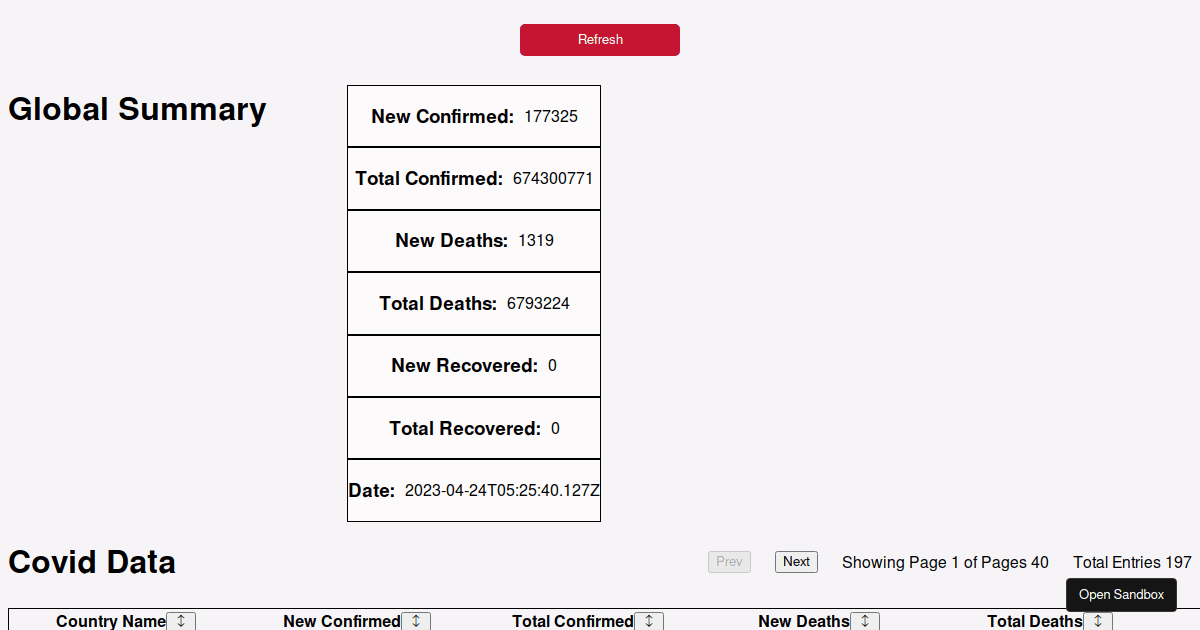Select the Total Confirmed value 674300771

(553, 179)
